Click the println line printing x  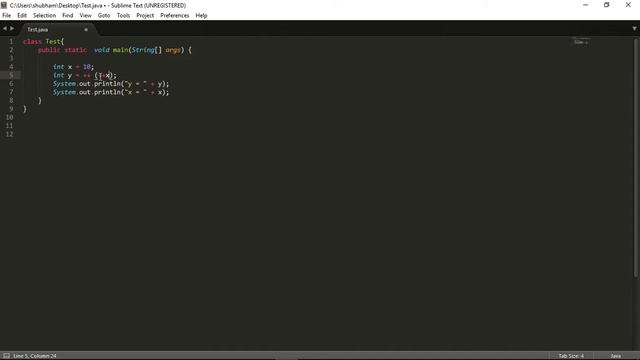tap(111, 92)
